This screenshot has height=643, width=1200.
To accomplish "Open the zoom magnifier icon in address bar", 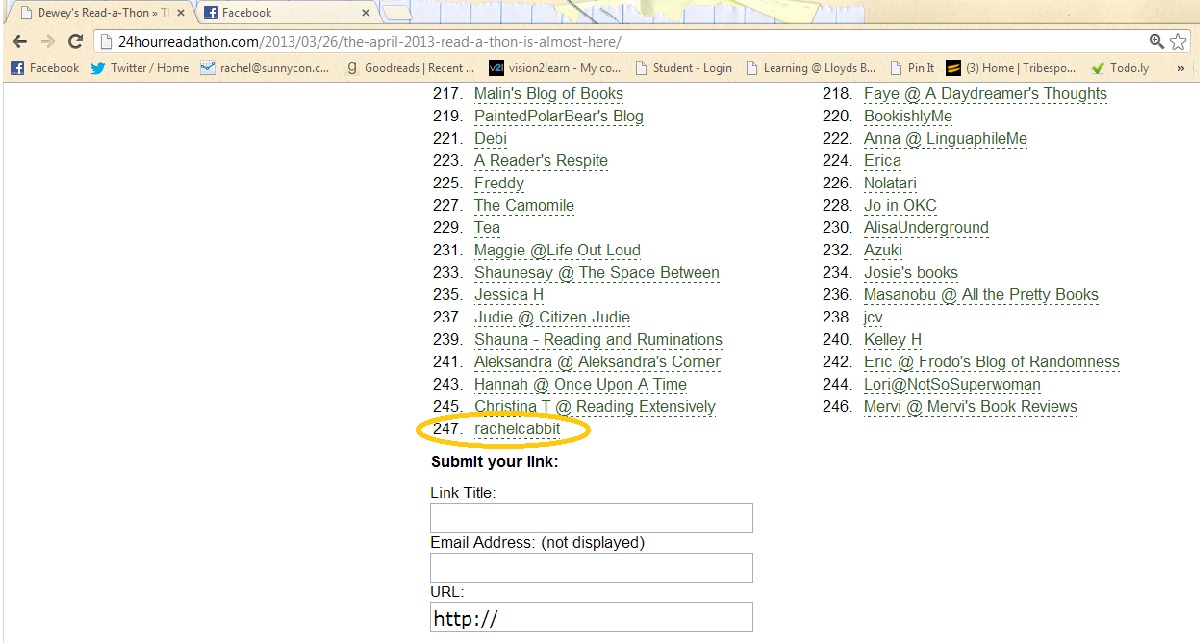I will [1157, 41].
